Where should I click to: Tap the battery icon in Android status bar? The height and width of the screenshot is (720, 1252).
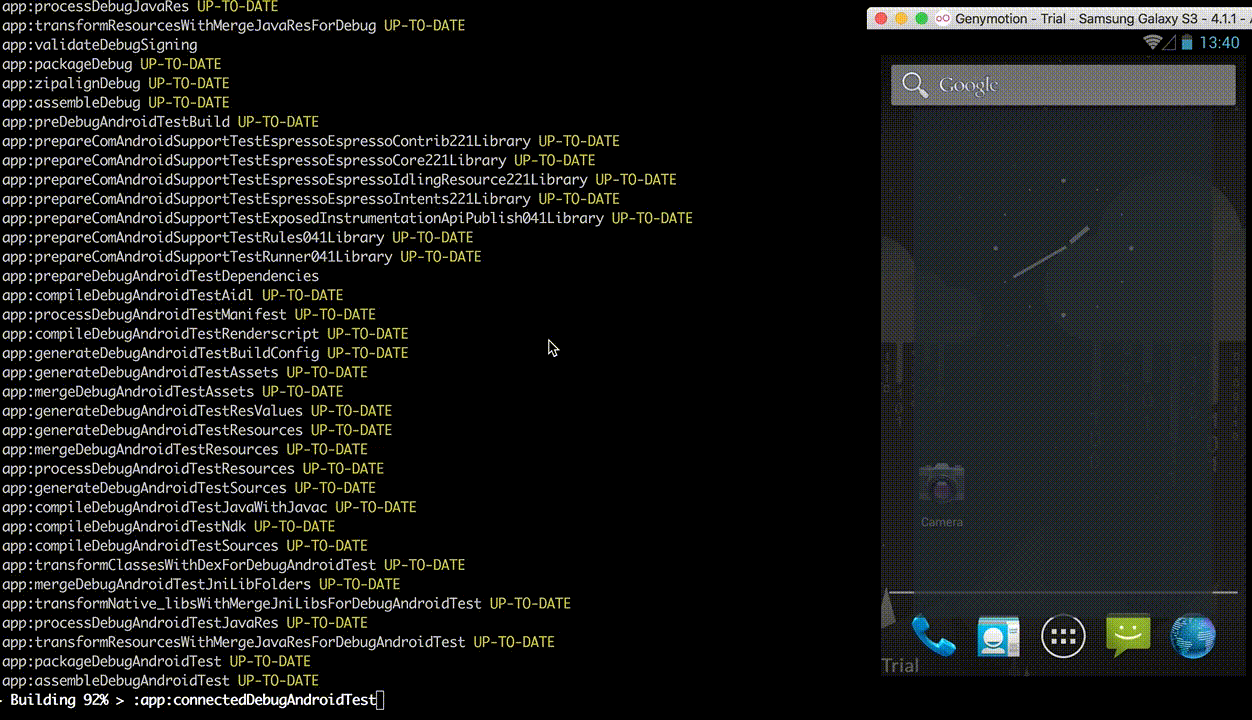point(1187,43)
